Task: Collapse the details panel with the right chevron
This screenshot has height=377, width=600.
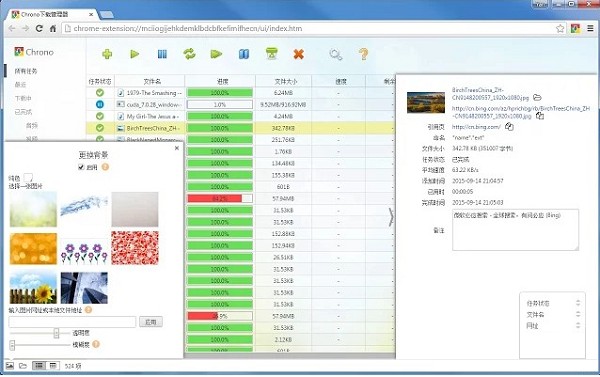Action: tap(391, 217)
